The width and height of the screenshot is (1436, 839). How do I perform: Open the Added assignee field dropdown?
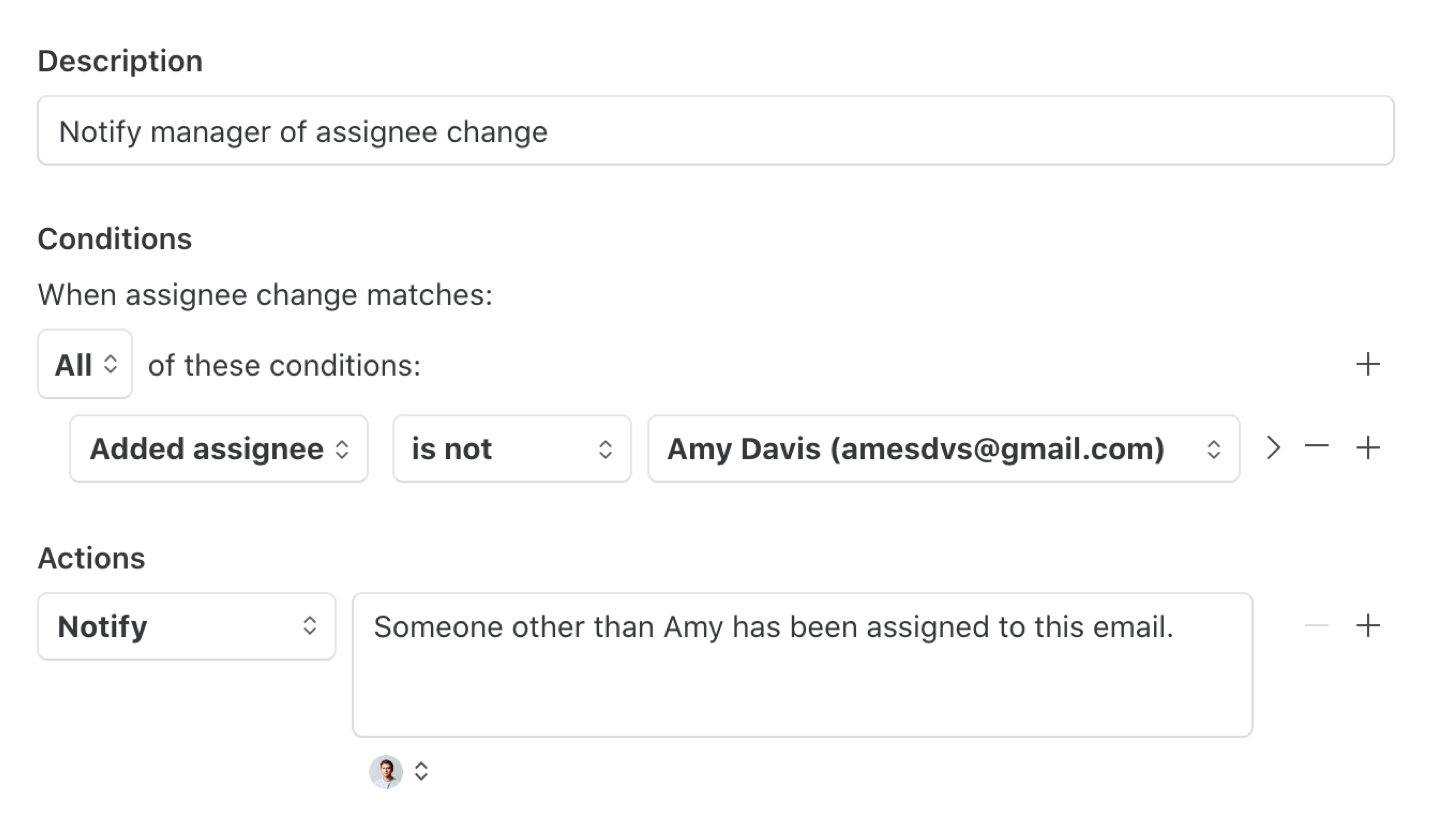(218, 448)
